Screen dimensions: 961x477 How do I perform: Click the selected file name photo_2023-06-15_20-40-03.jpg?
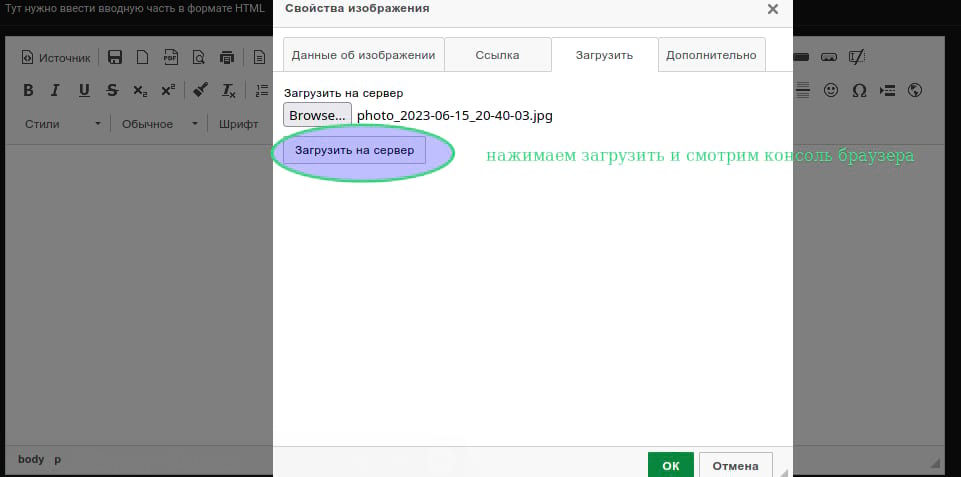coord(455,116)
